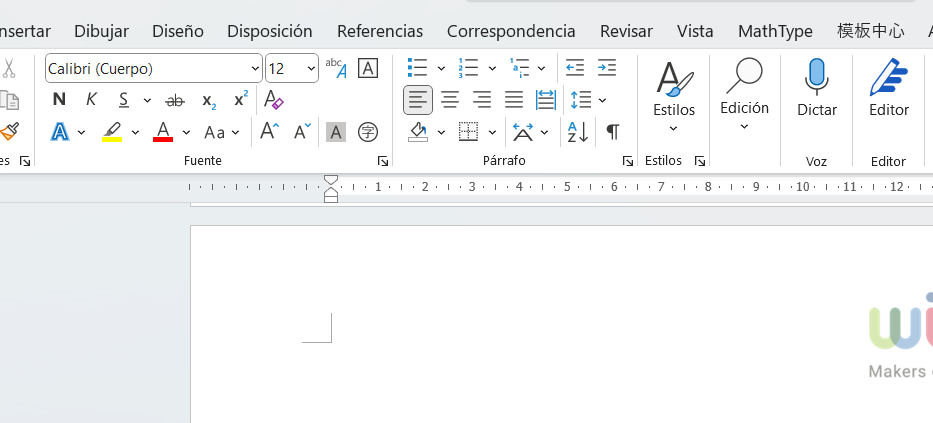The image size is (933, 423).
Task: Click the Increase Indent icon
Action: coord(607,68)
